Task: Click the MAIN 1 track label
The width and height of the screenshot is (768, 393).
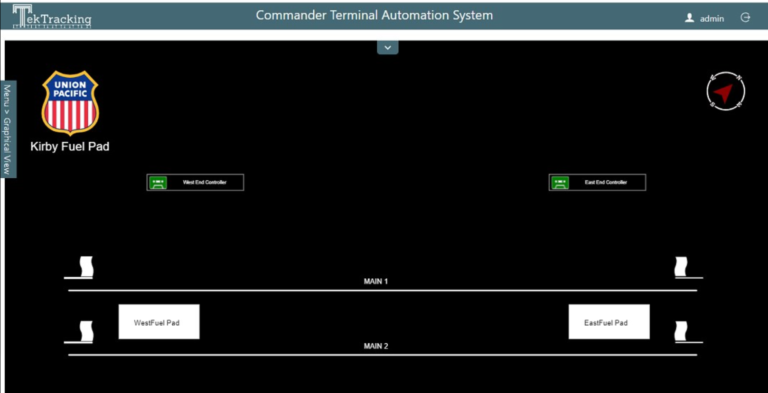Action: 376,282
